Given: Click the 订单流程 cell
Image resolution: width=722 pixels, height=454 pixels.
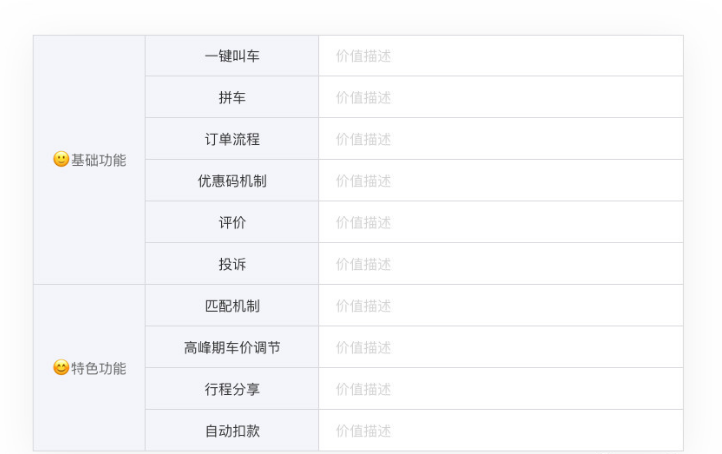Looking at the screenshot, I should [x=232, y=139].
